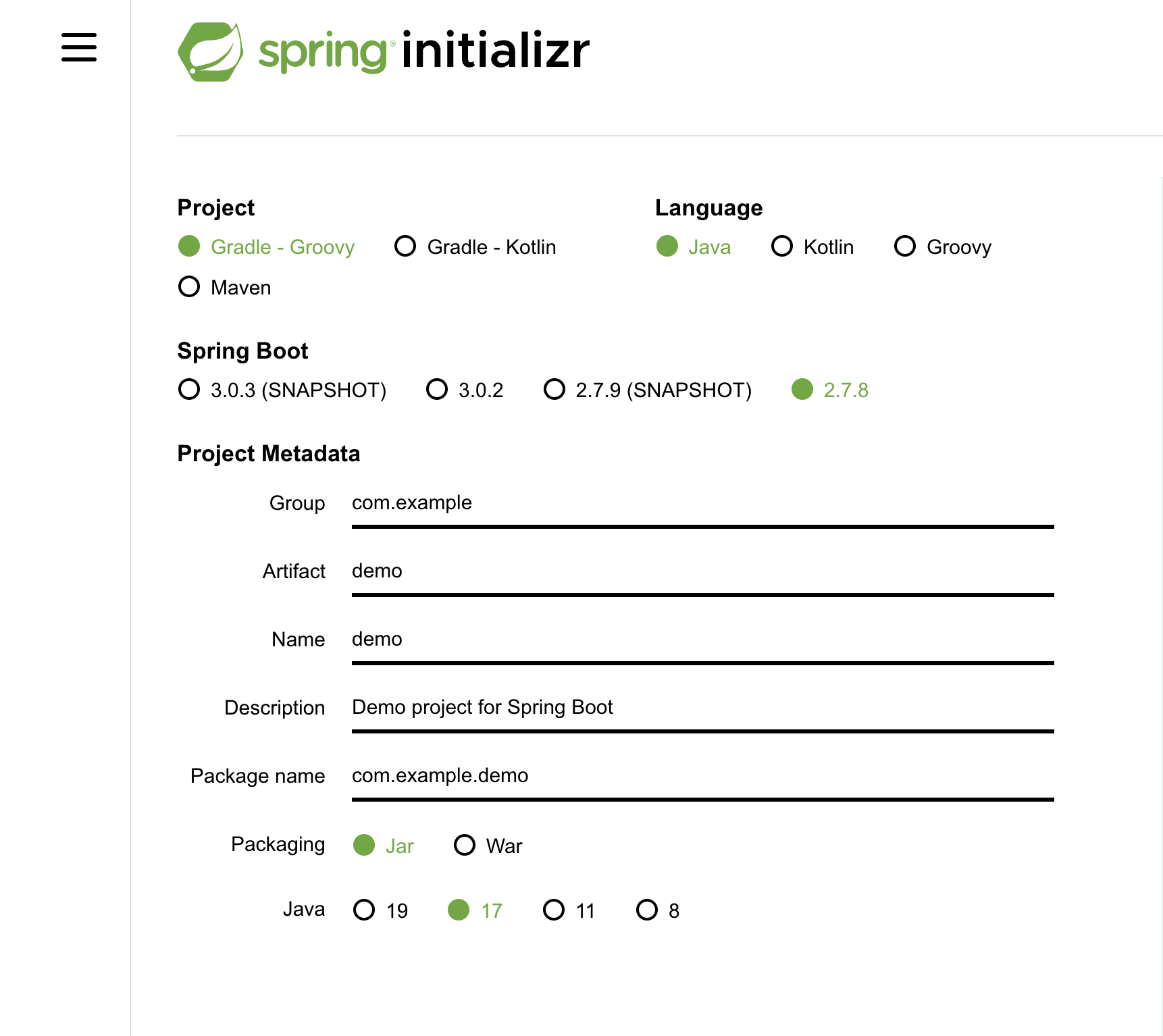Edit the Group field com.example

[x=703, y=503]
